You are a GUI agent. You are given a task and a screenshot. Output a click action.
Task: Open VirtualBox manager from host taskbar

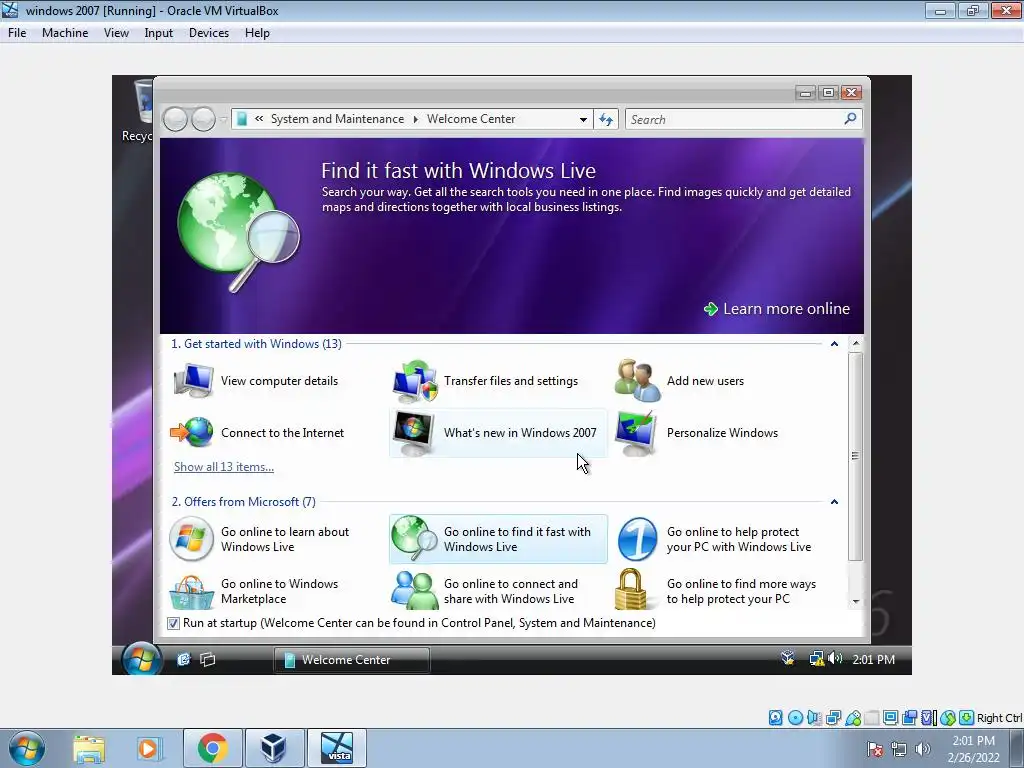274,748
